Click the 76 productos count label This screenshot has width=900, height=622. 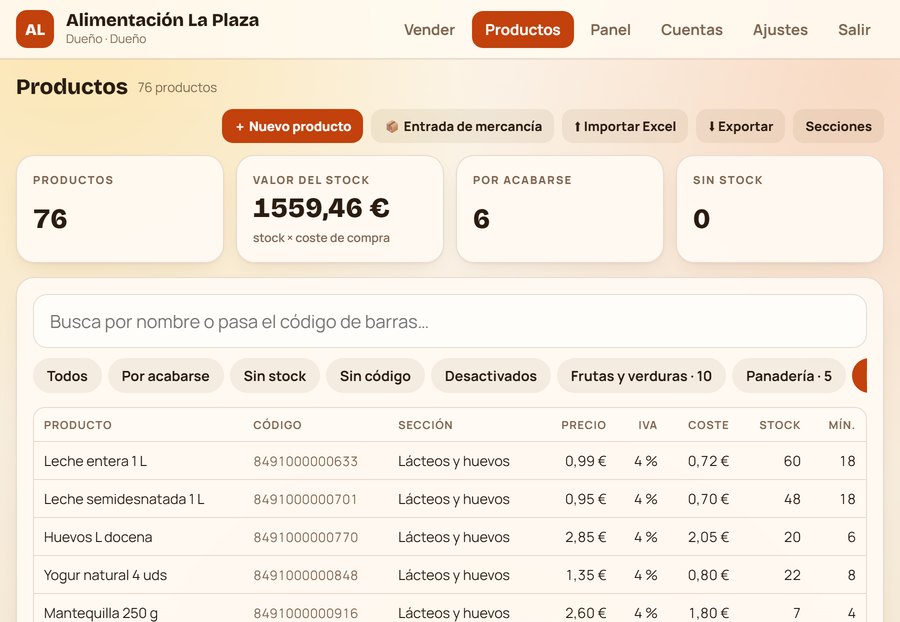[177, 87]
